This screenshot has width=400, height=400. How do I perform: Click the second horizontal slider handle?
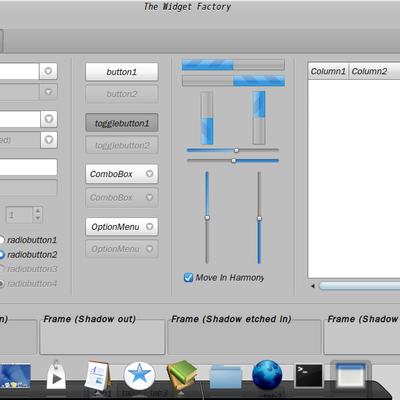pyautogui.click(x=234, y=161)
